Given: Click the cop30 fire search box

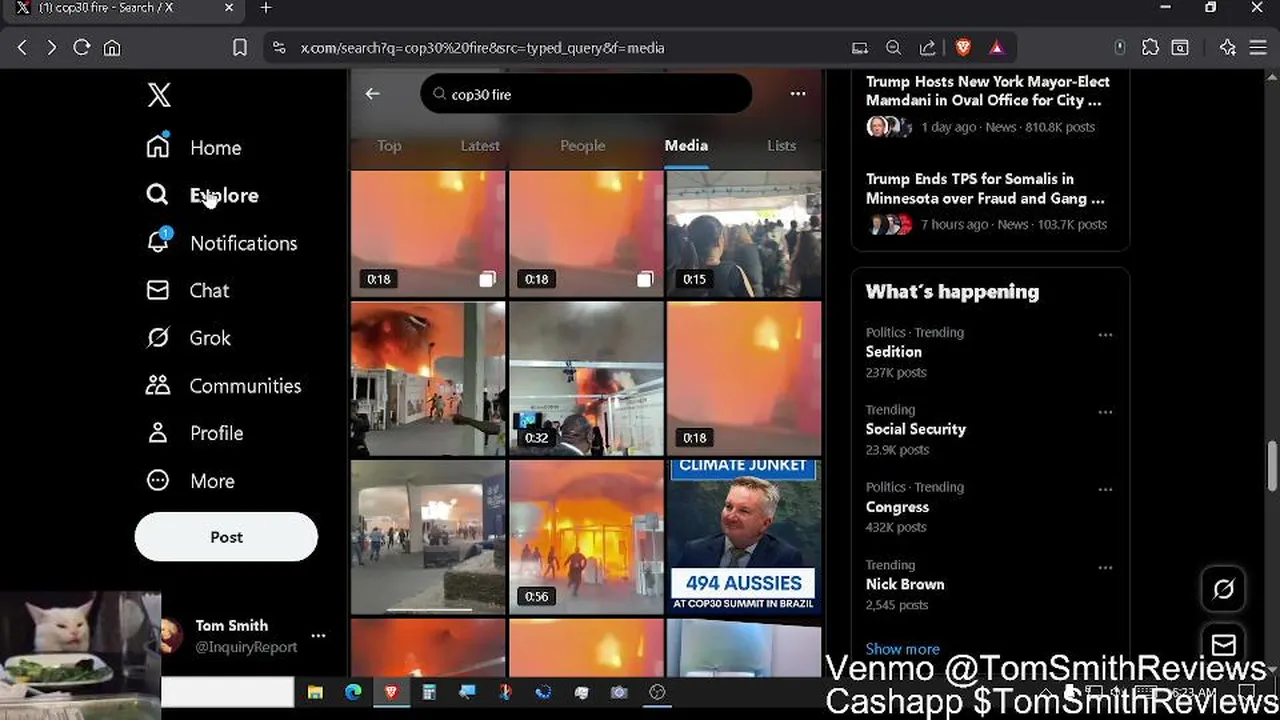Looking at the screenshot, I should pos(586,94).
